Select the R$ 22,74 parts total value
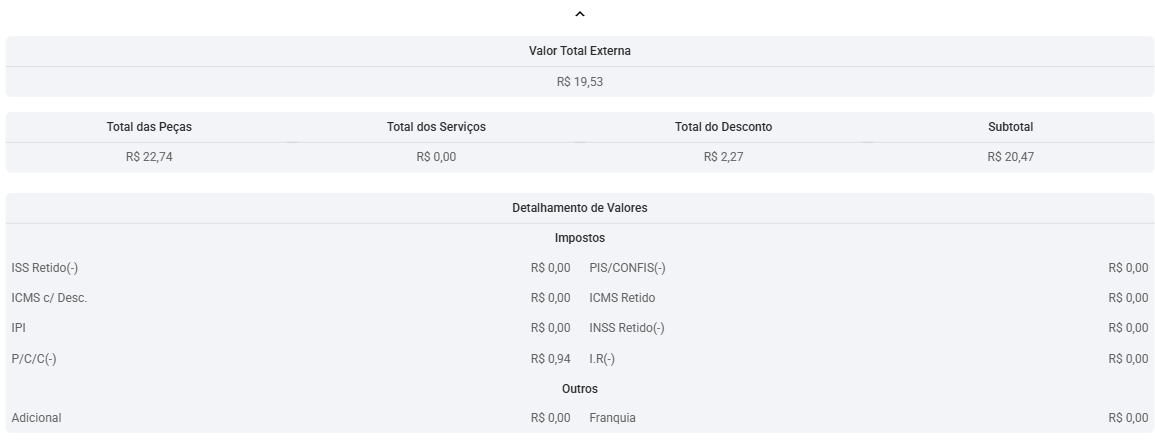 149,157
